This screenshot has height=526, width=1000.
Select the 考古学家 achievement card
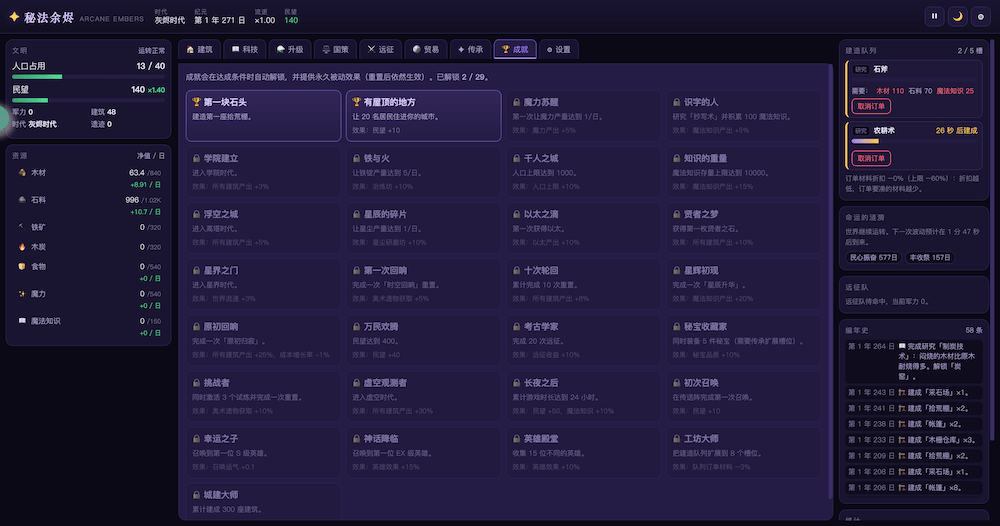tap(584, 340)
